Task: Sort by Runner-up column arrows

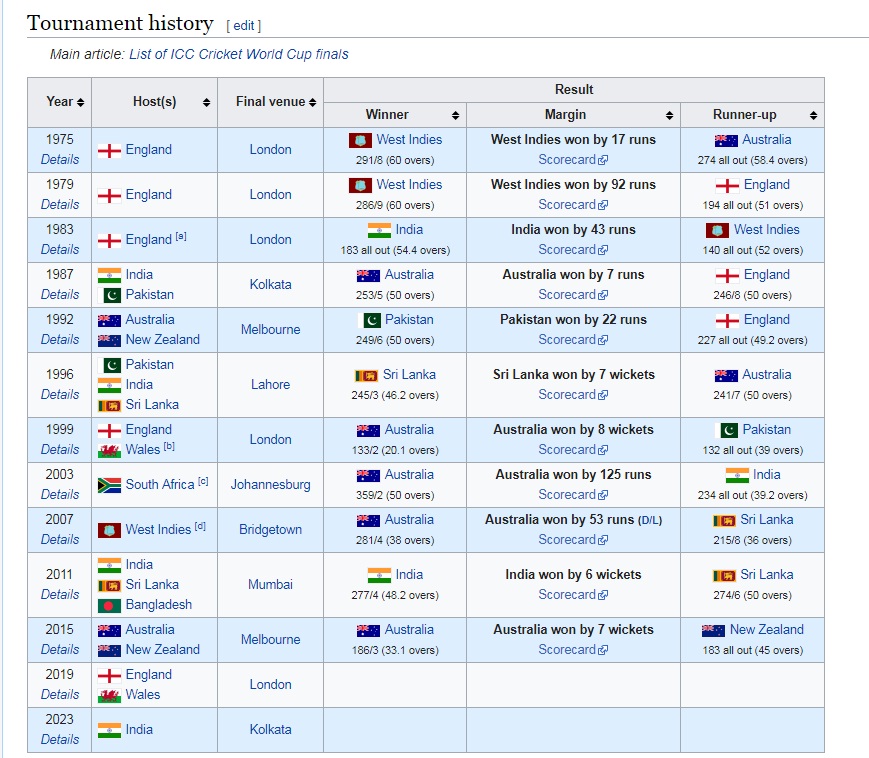Action: click(x=813, y=115)
